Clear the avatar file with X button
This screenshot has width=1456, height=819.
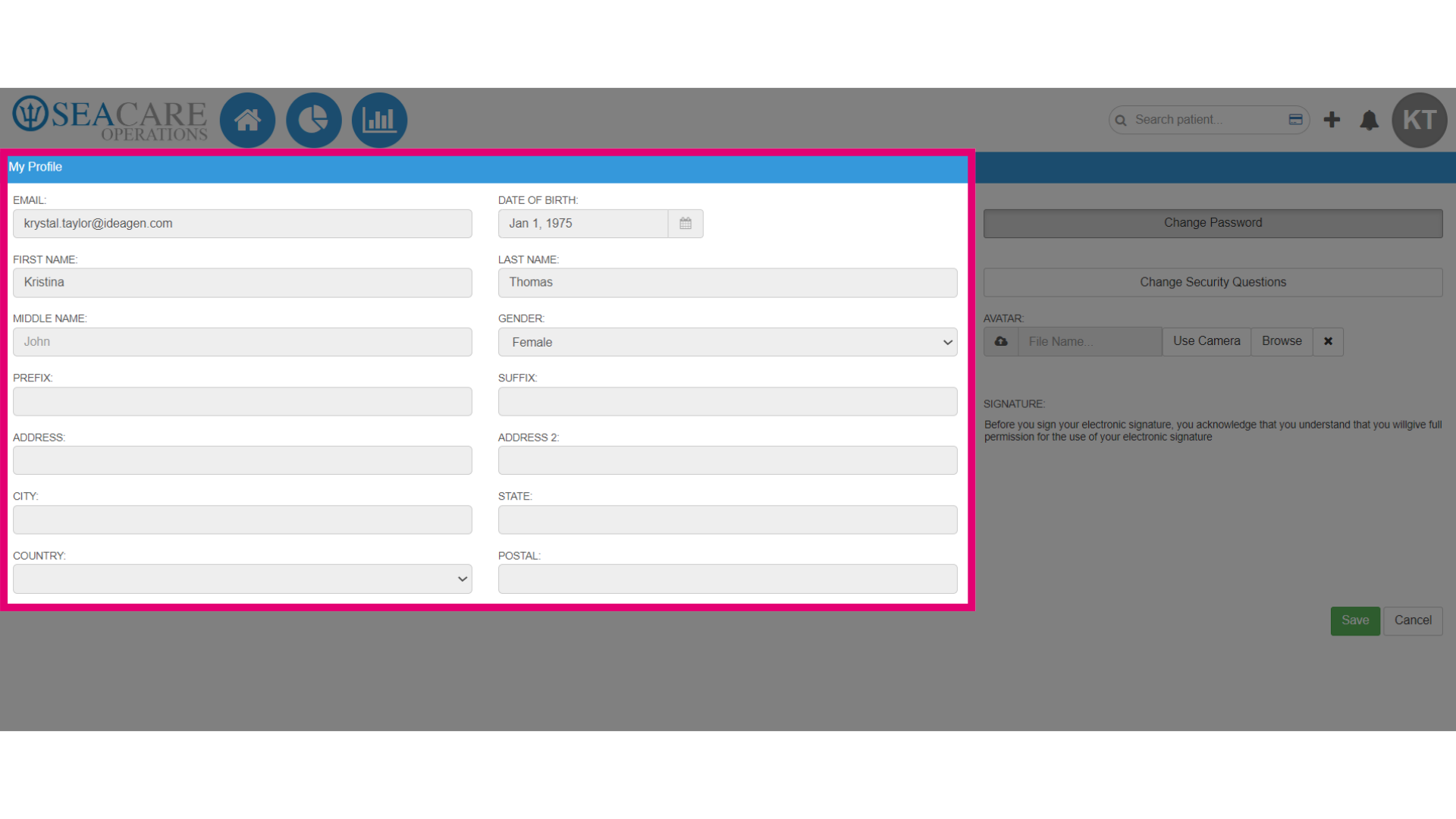click(x=1328, y=341)
